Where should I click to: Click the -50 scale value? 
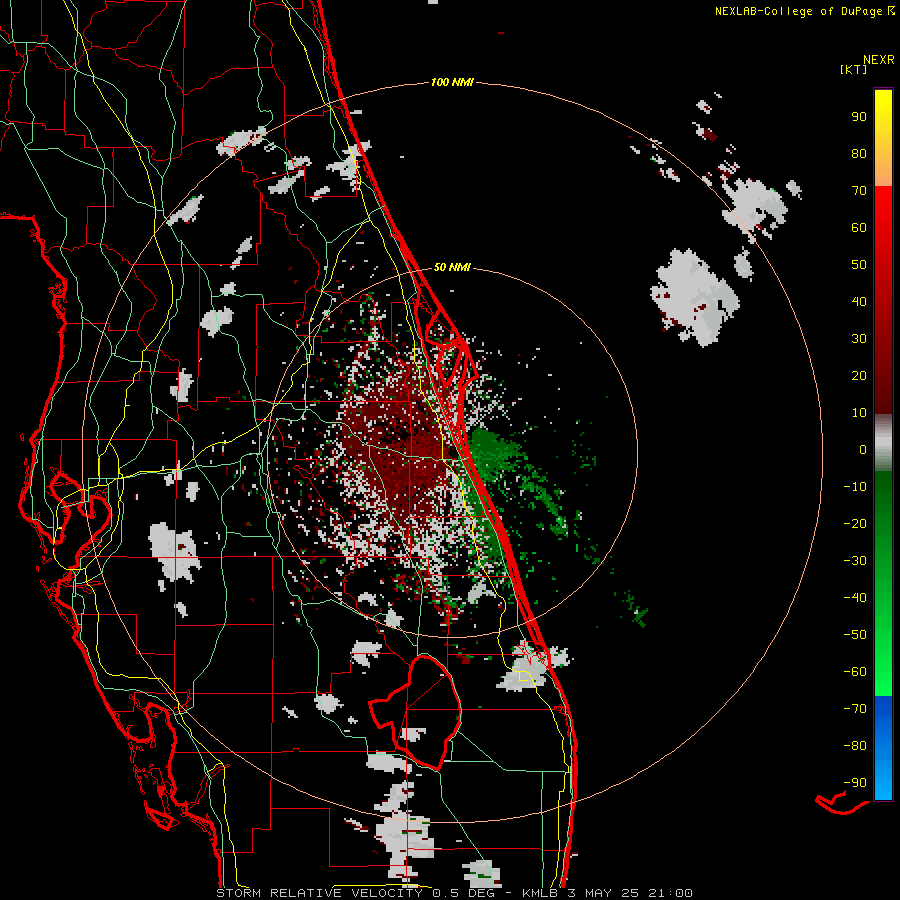click(x=855, y=635)
